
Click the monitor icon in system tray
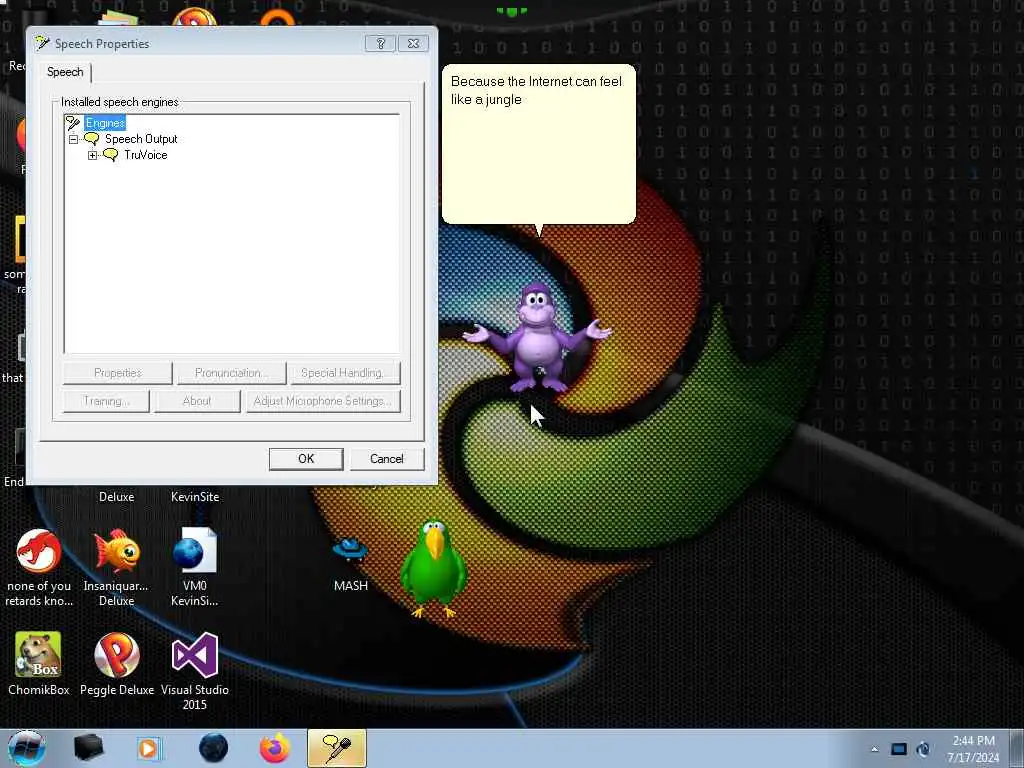pos(899,749)
